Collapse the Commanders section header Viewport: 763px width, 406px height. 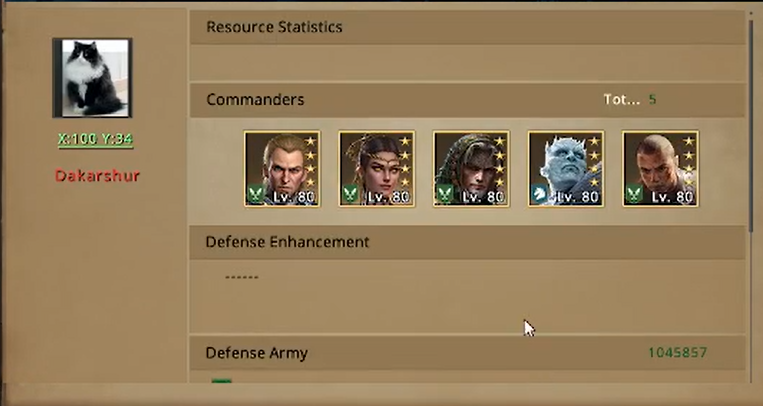(x=467, y=100)
